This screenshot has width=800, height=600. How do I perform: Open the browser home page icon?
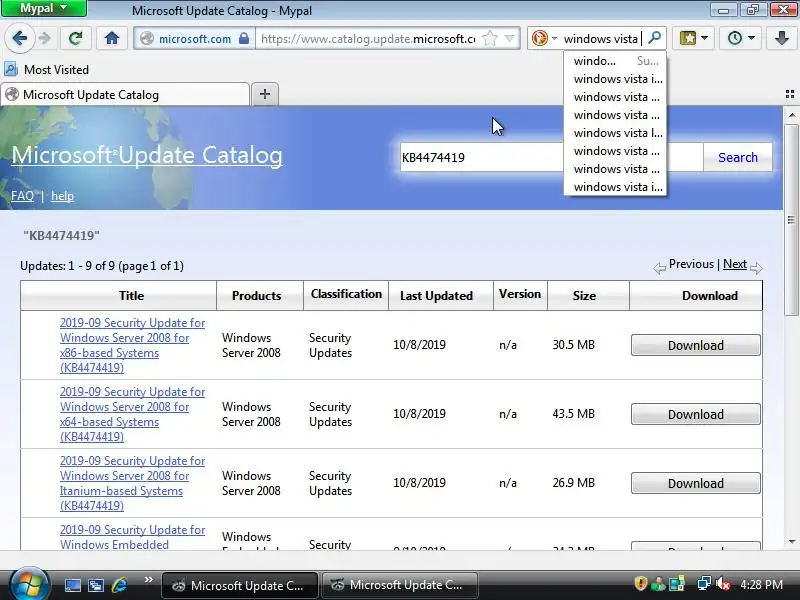tap(112, 38)
